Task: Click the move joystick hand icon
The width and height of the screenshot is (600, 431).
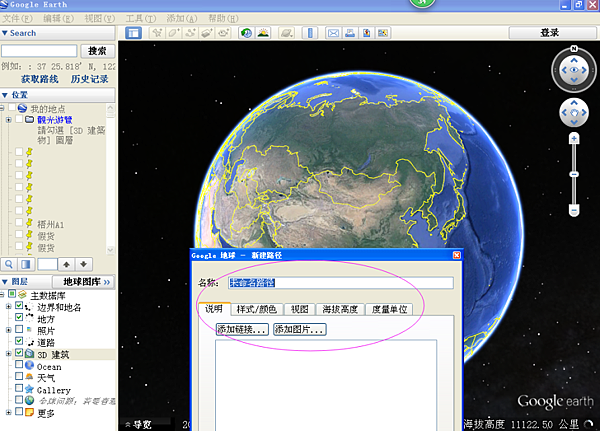Action: [x=574, y=113]
